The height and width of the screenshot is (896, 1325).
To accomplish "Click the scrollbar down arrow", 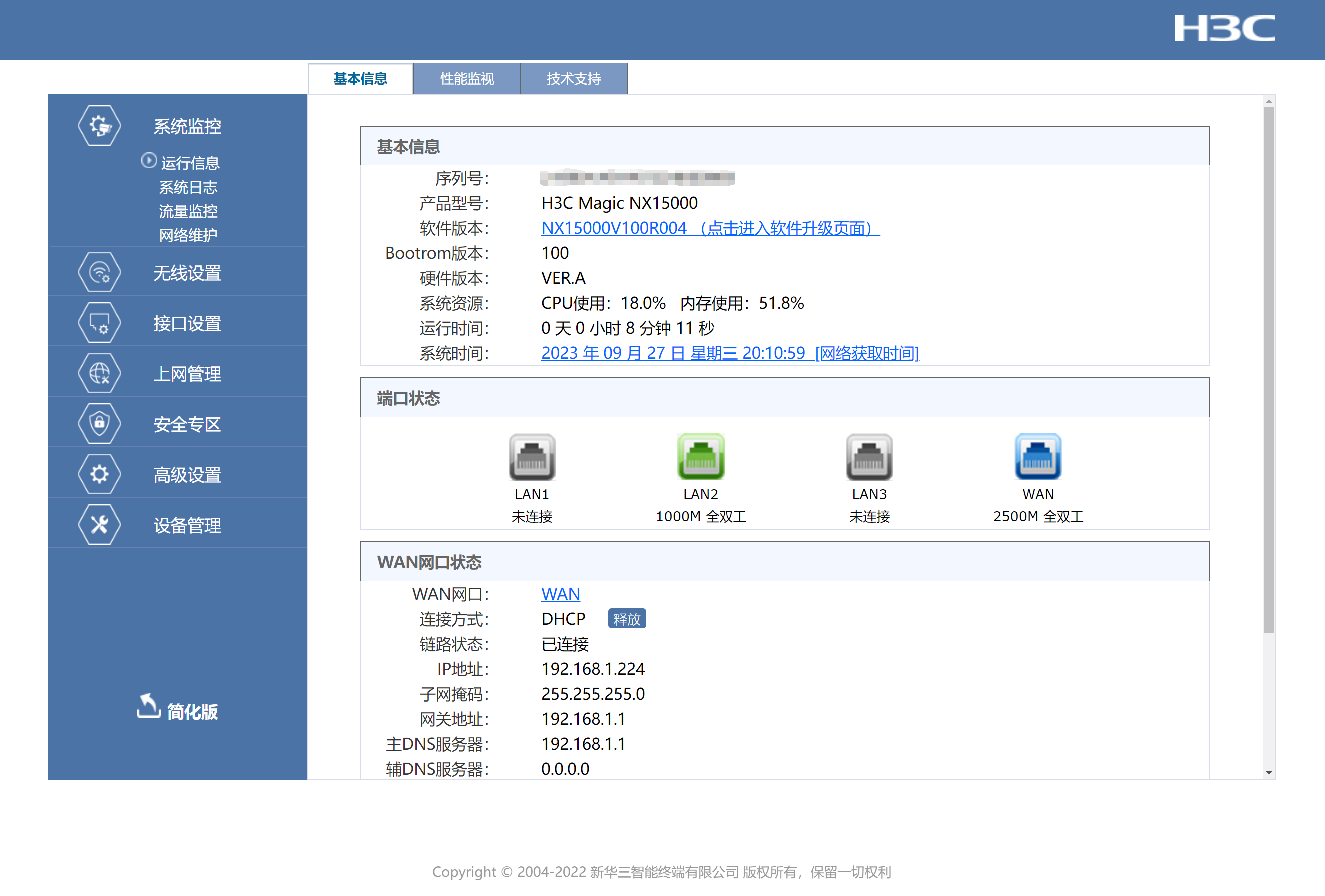I will click(x=1269, y=773).
